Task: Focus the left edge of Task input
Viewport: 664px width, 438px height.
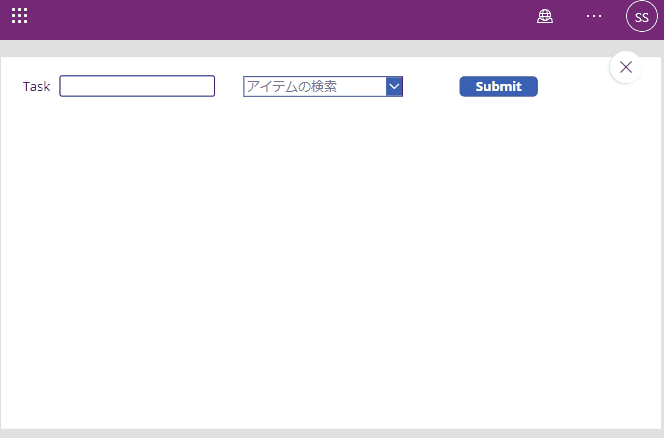Action: point(66,87)
